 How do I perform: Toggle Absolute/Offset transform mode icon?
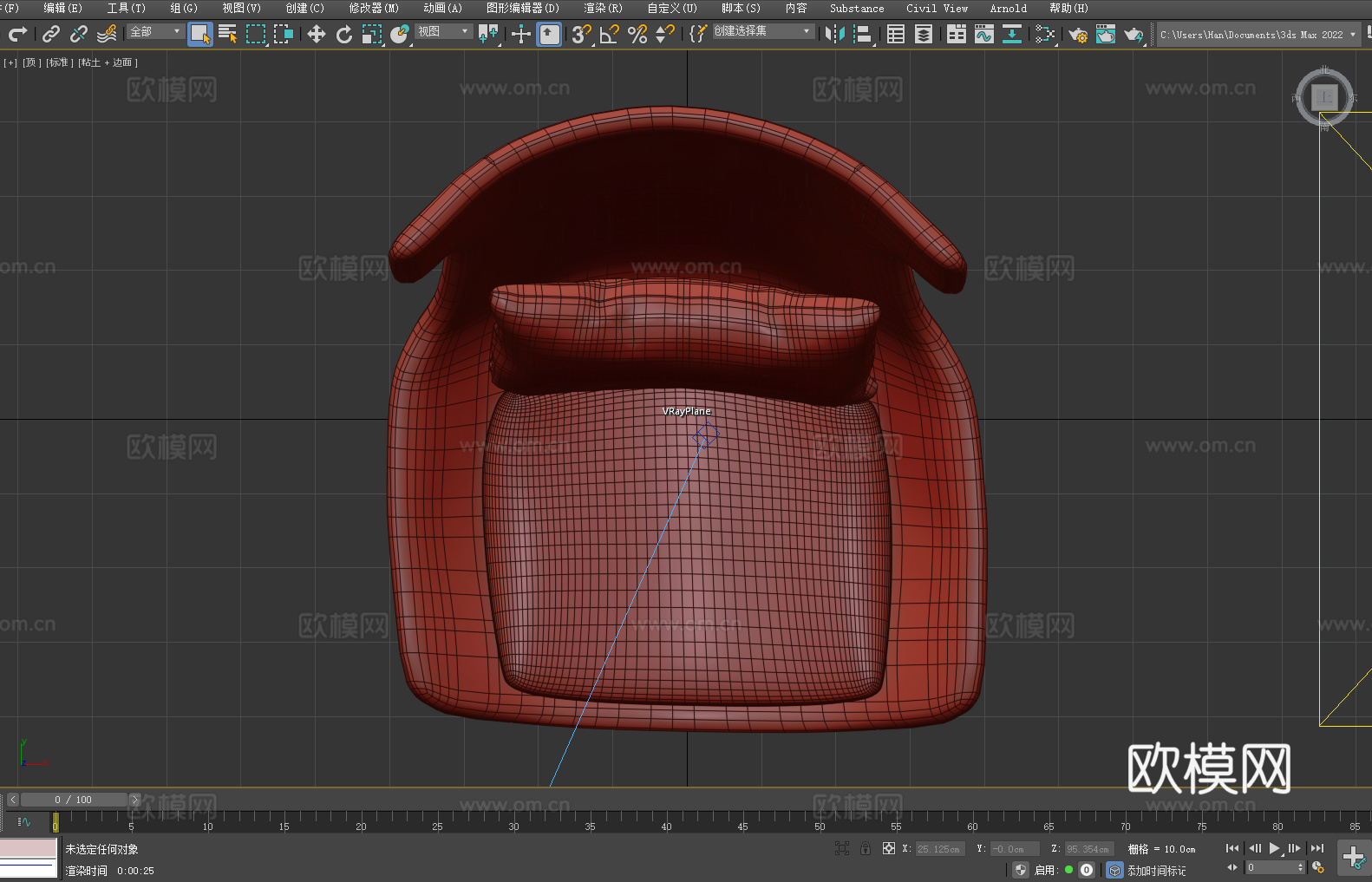pos(889,848)
